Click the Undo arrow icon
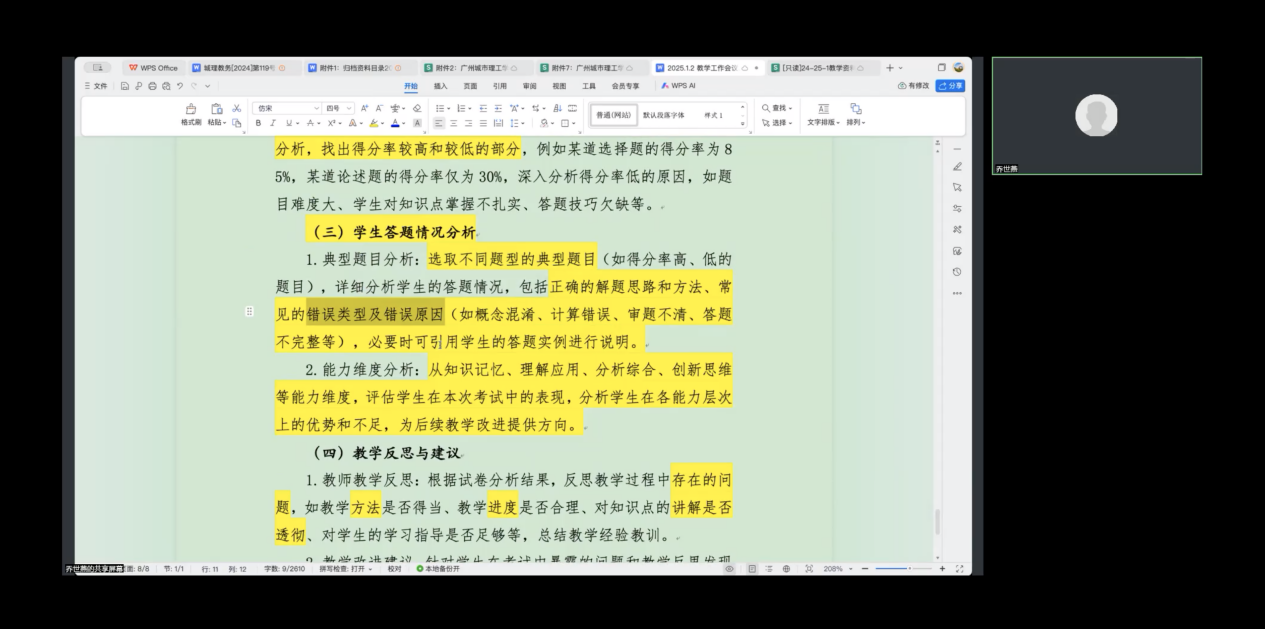The image size is (1265, 629). tap(179, 86)
